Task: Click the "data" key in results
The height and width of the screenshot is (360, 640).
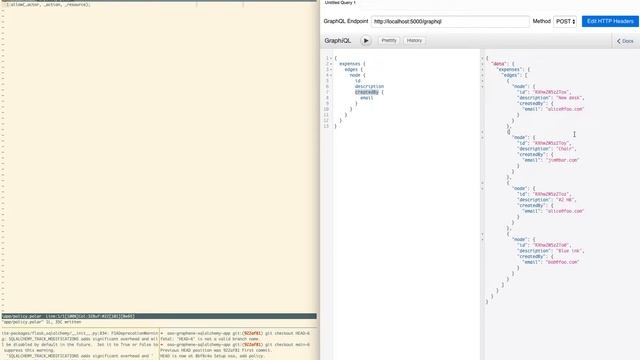Action: click(499, 64)
